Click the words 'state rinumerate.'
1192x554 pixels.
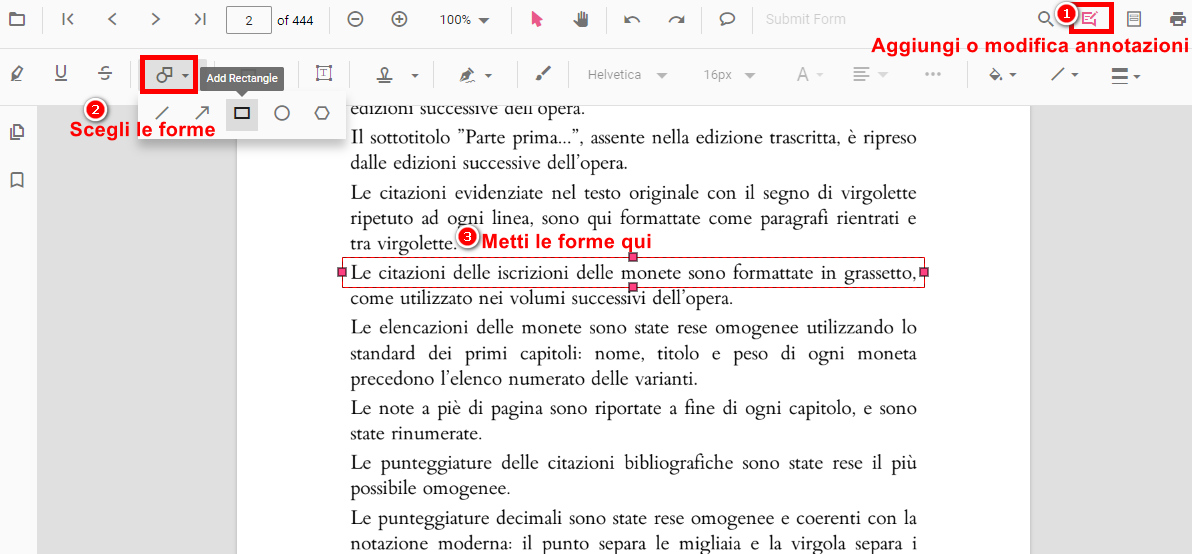(x=416, y=435)
